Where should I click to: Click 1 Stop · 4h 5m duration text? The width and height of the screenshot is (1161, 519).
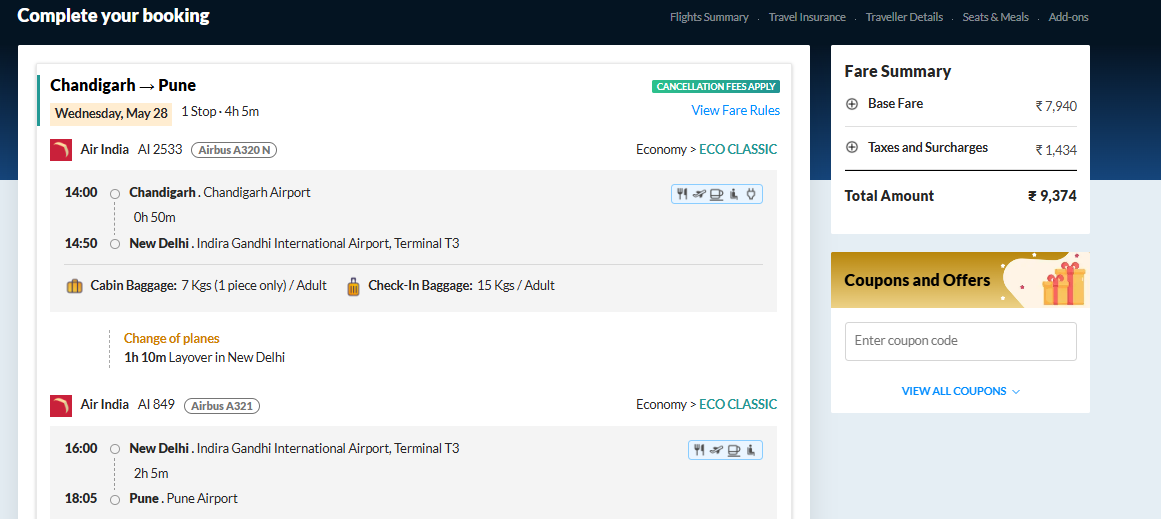220,112
